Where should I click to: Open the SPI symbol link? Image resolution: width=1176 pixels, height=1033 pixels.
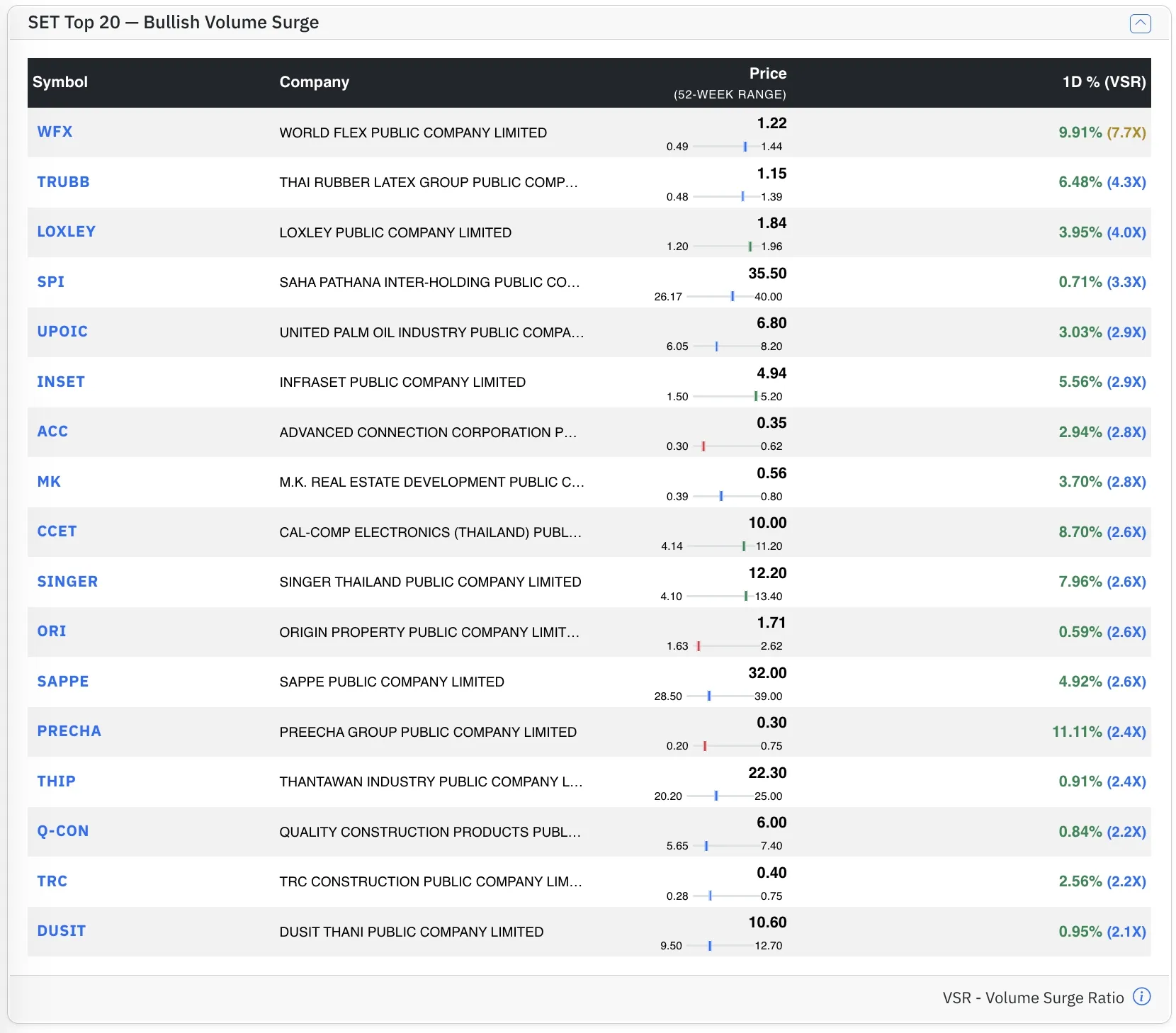coord(50,282)
